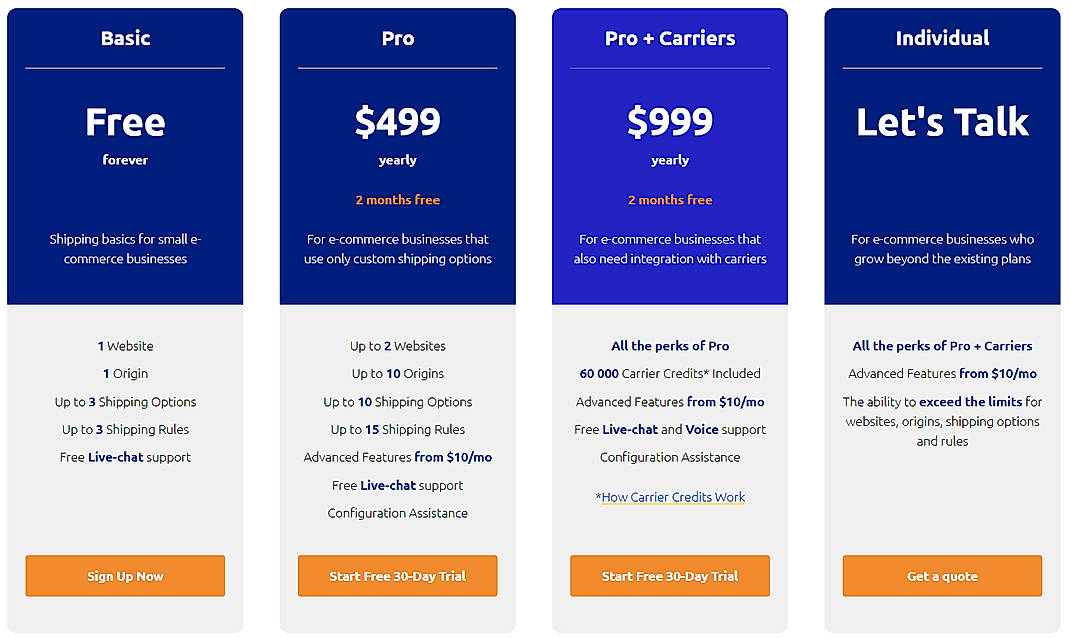Start Free 30-Day Trial for Pro + Carriers
Image resolution: width=1070 pixels, height=639 pixels.
pyautogui.click(x=669, y=576)
